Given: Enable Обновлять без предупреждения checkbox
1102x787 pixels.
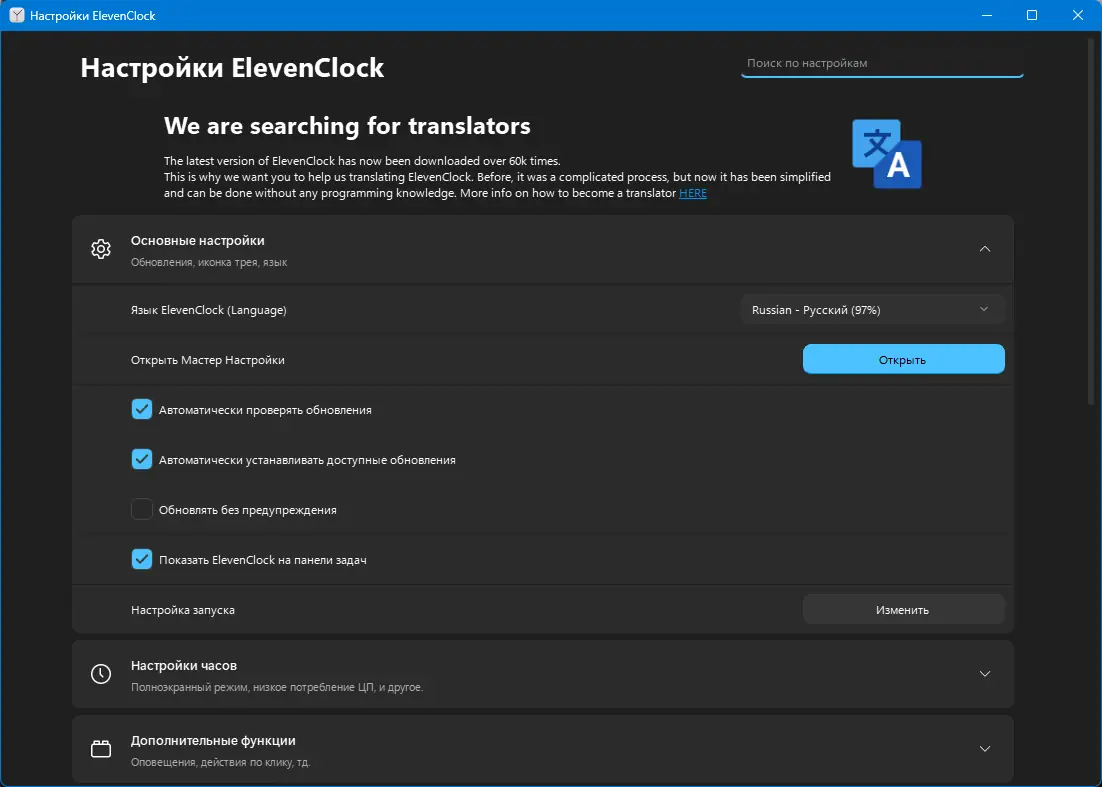Looking at the screenshot, I should [142, 509].
